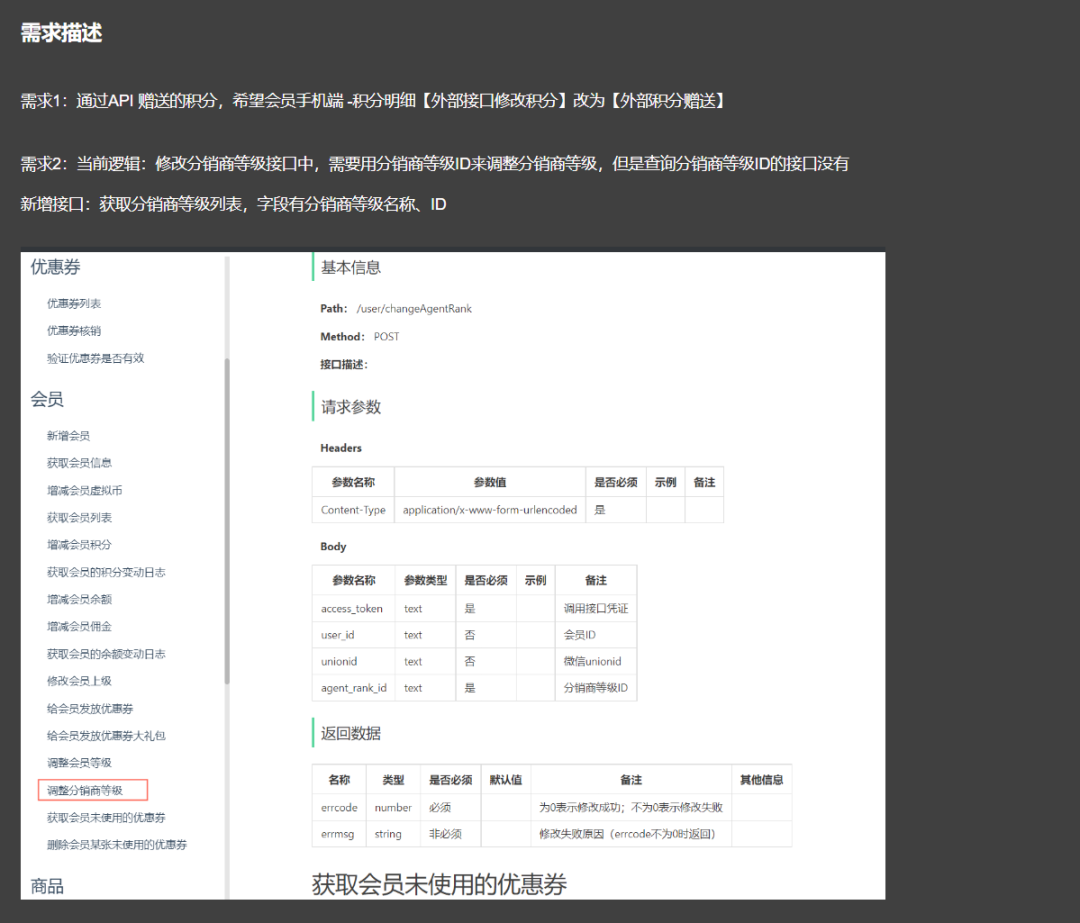This screenshot has width=1080, height=923.
Task: Select 优惠券核销 in the sidebar
Action: tap(74, 331)
